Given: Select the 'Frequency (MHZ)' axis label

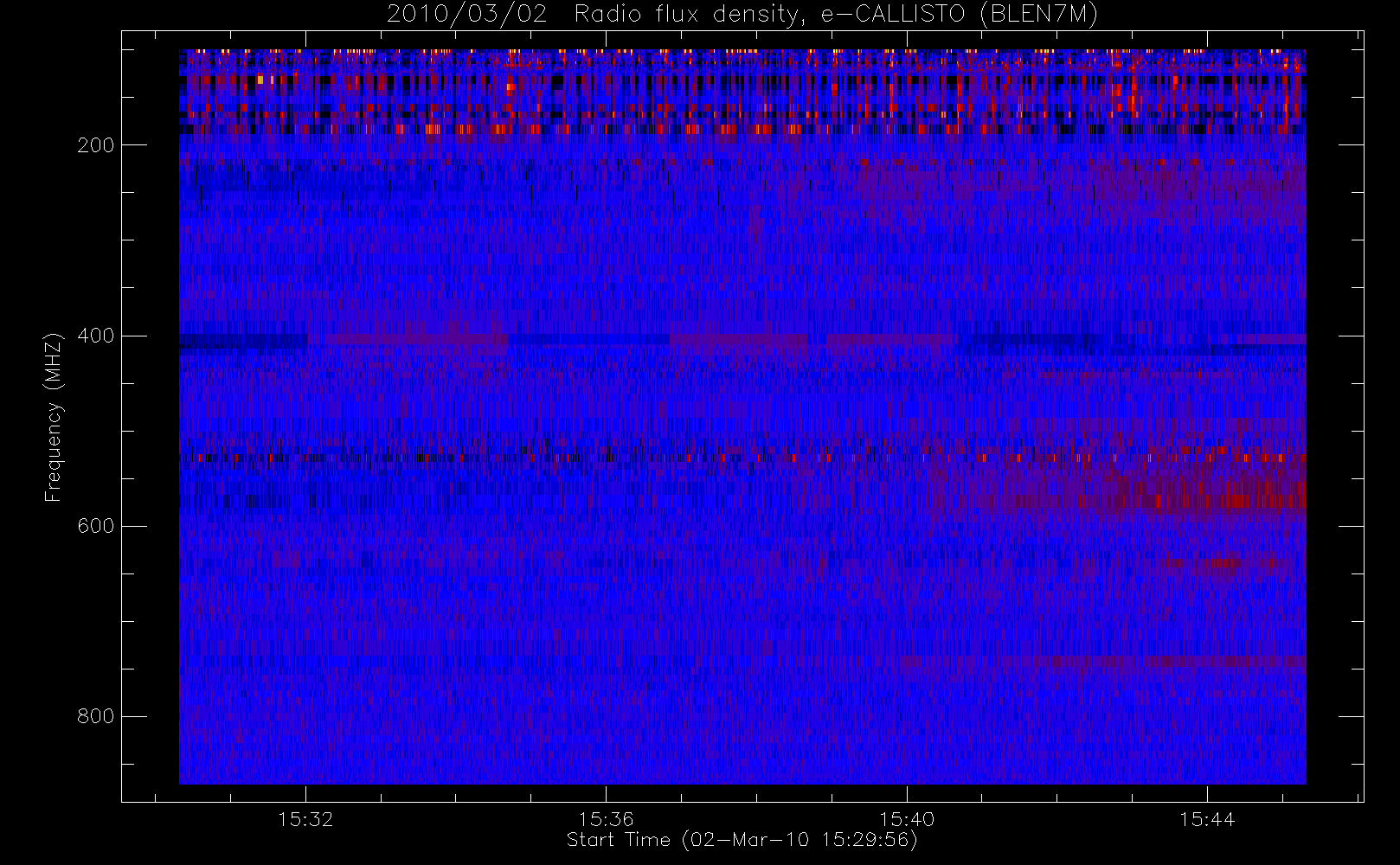Looking at the screenshot, I should 54,416.
